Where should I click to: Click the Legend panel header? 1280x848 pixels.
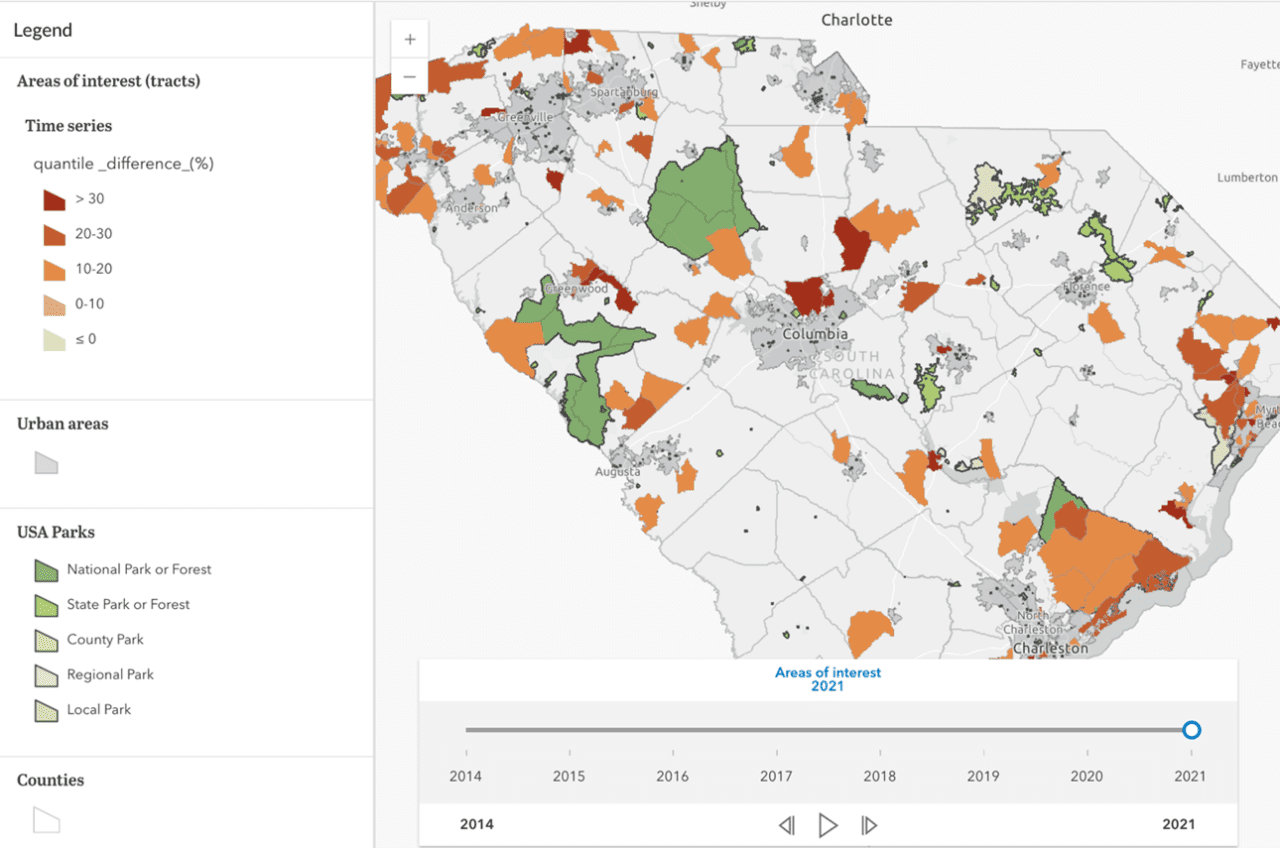pyautogui.click(x=43, y=30)
